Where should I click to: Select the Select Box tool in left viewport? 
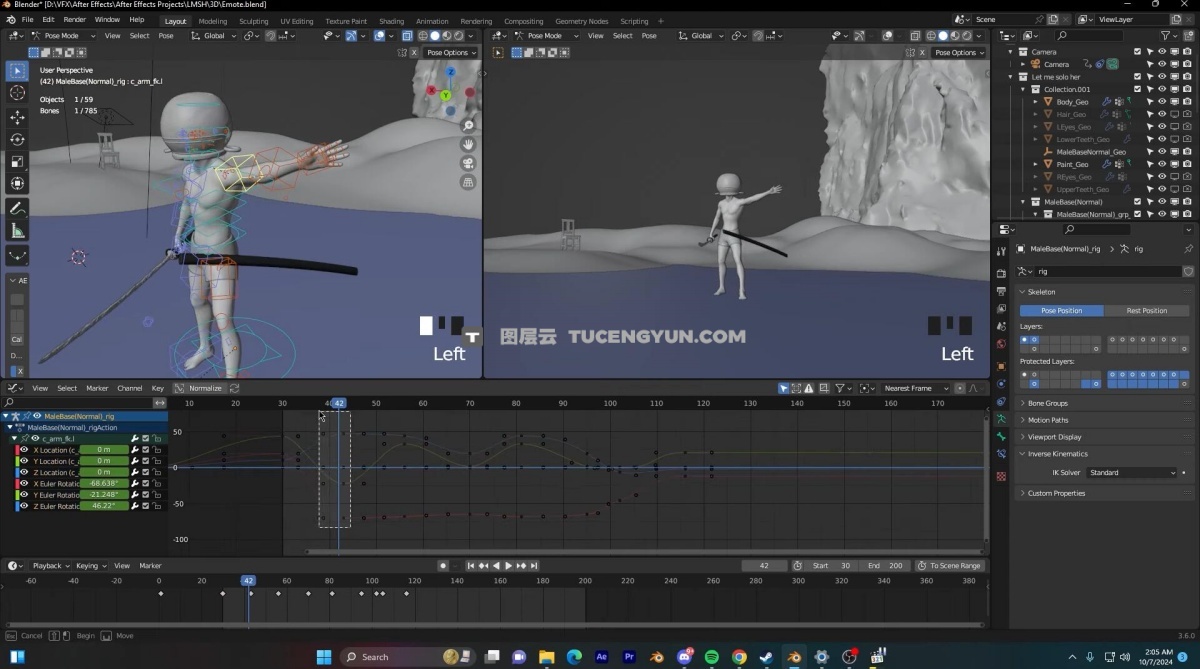pyautogui.click(x=17, y=71)
